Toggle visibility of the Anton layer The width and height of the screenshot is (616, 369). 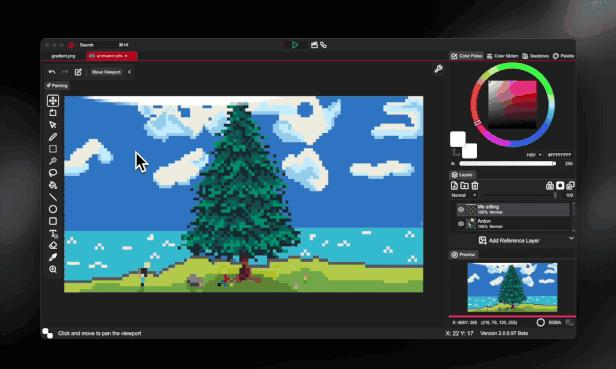[461, 224]
